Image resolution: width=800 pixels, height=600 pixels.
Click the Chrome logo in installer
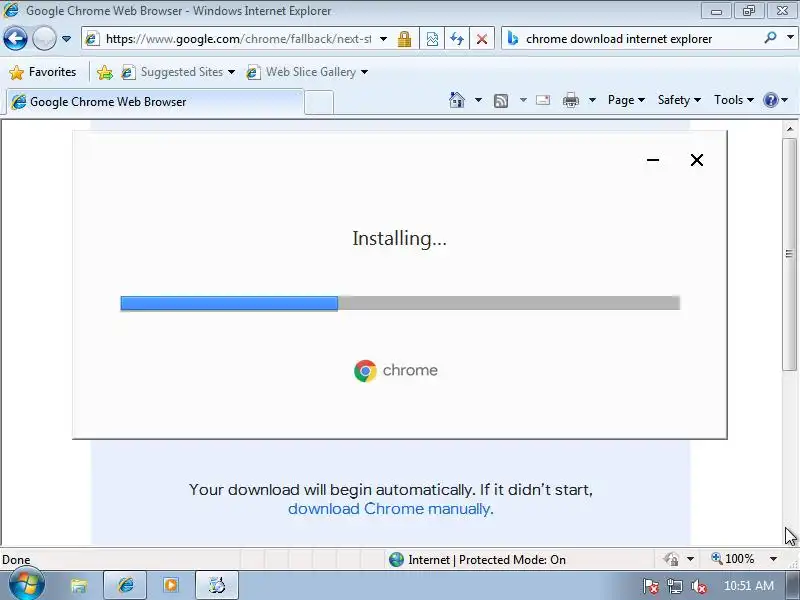point(365,370)
